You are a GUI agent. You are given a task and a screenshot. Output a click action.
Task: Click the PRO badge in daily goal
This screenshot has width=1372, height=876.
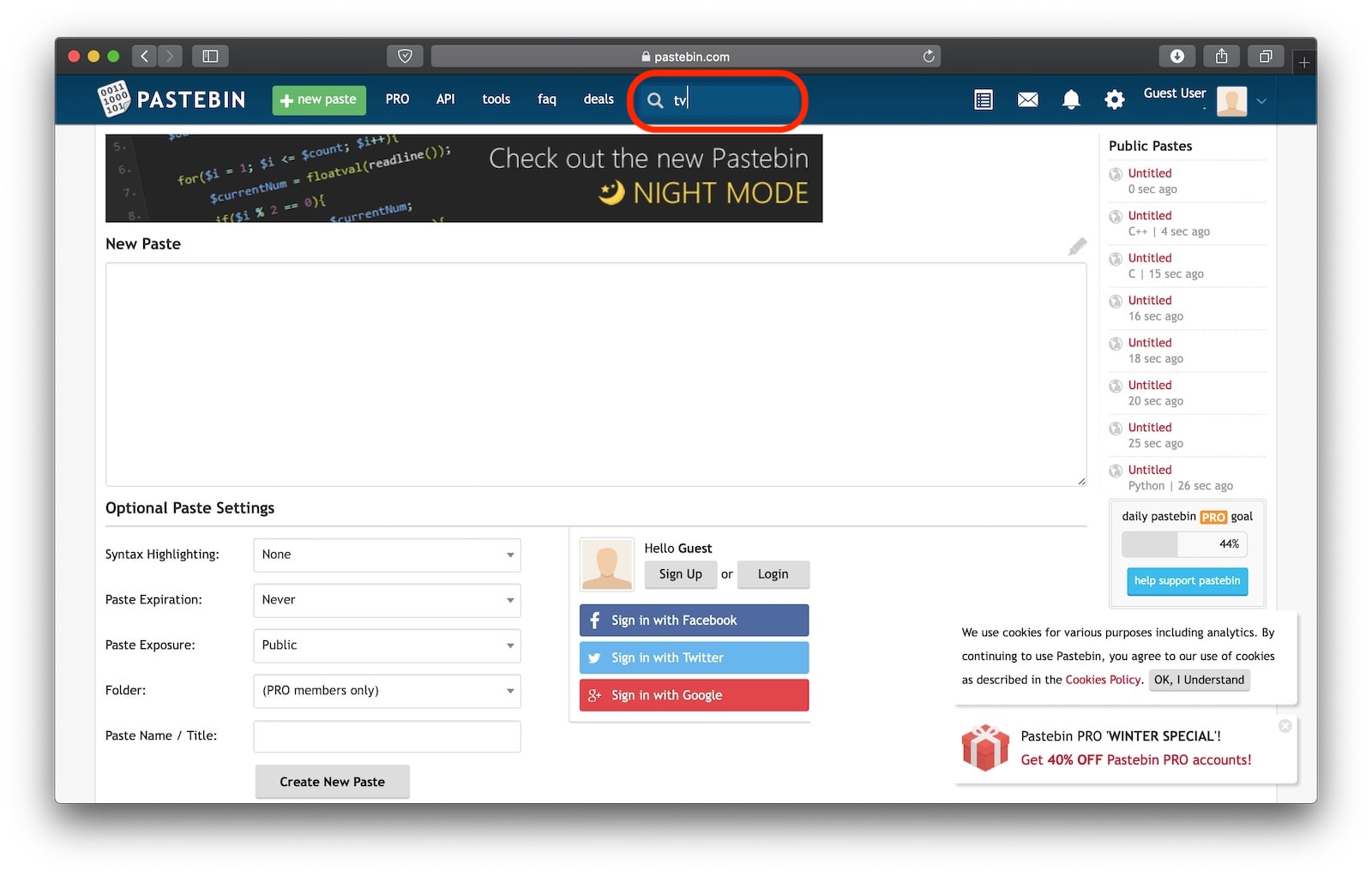[1213, 518]
